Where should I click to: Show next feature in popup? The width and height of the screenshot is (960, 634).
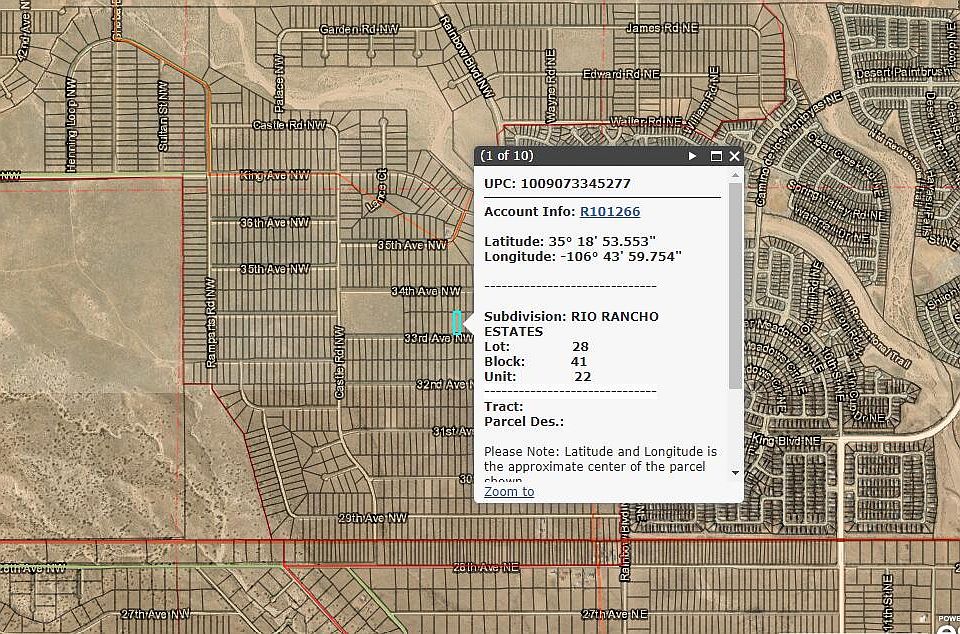(692, 156)
